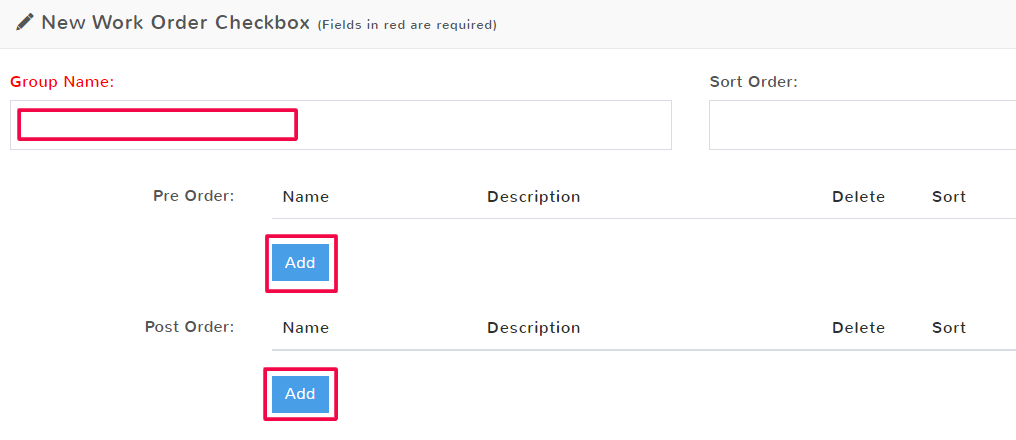Click Description column header in Pre Order
Viewport: 1016px width, 440px height.
[x=533, y=197]
